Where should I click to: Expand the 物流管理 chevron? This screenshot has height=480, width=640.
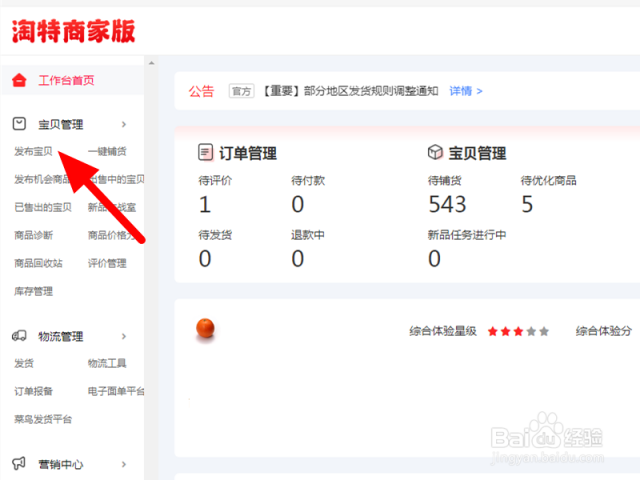(124, 336)
